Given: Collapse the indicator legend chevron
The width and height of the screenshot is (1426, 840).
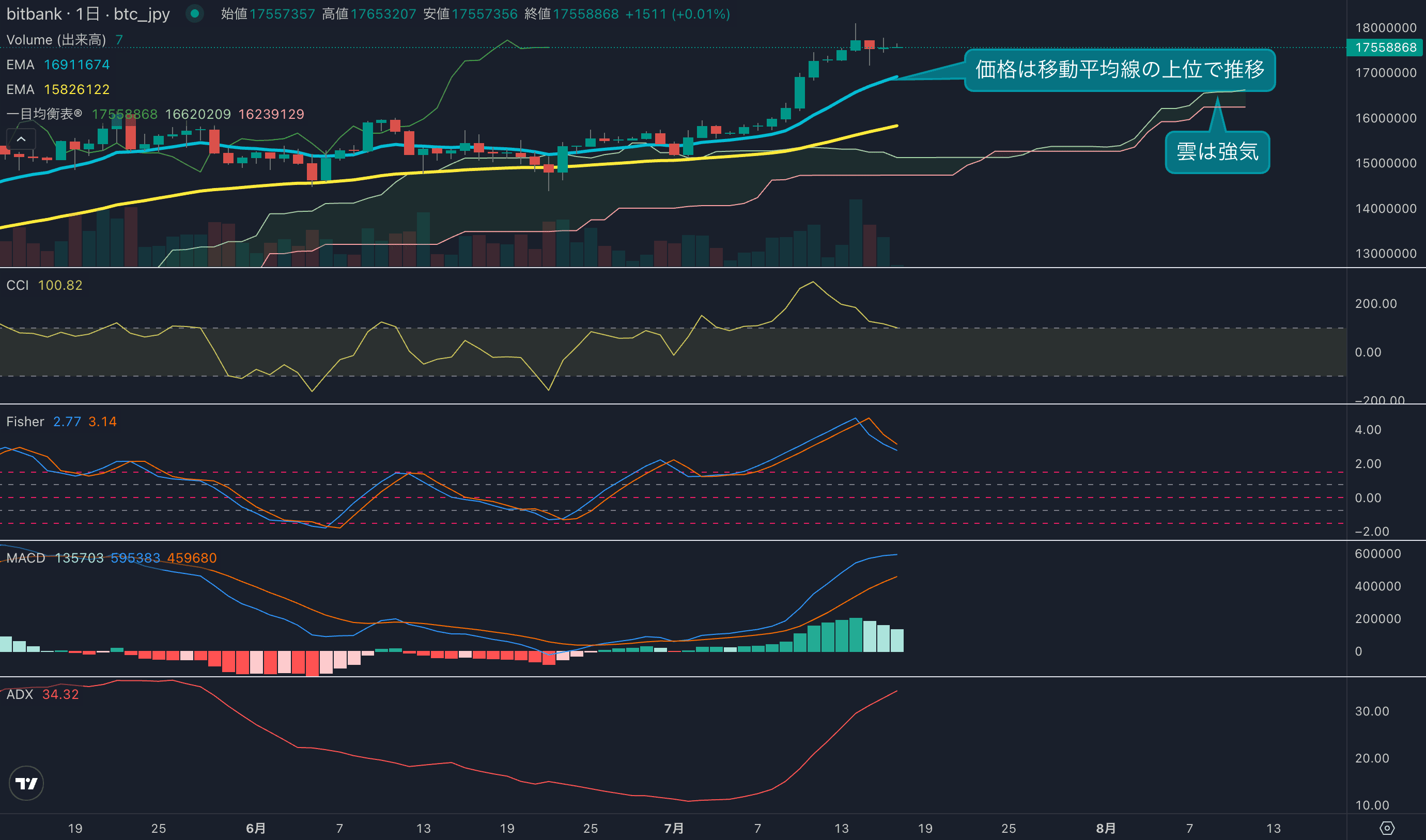Looking at the screenshot, I should click(21, 138).
